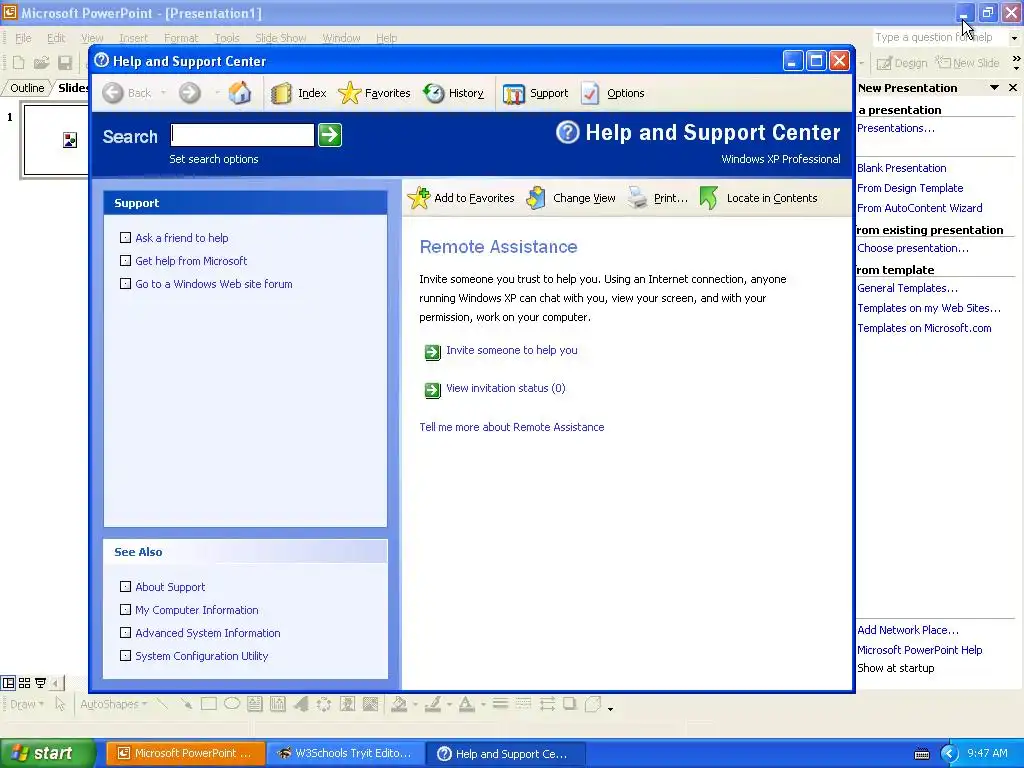Open PowerPoint File menu
Screen dimensions: 1024x768
tap(23, 38)
